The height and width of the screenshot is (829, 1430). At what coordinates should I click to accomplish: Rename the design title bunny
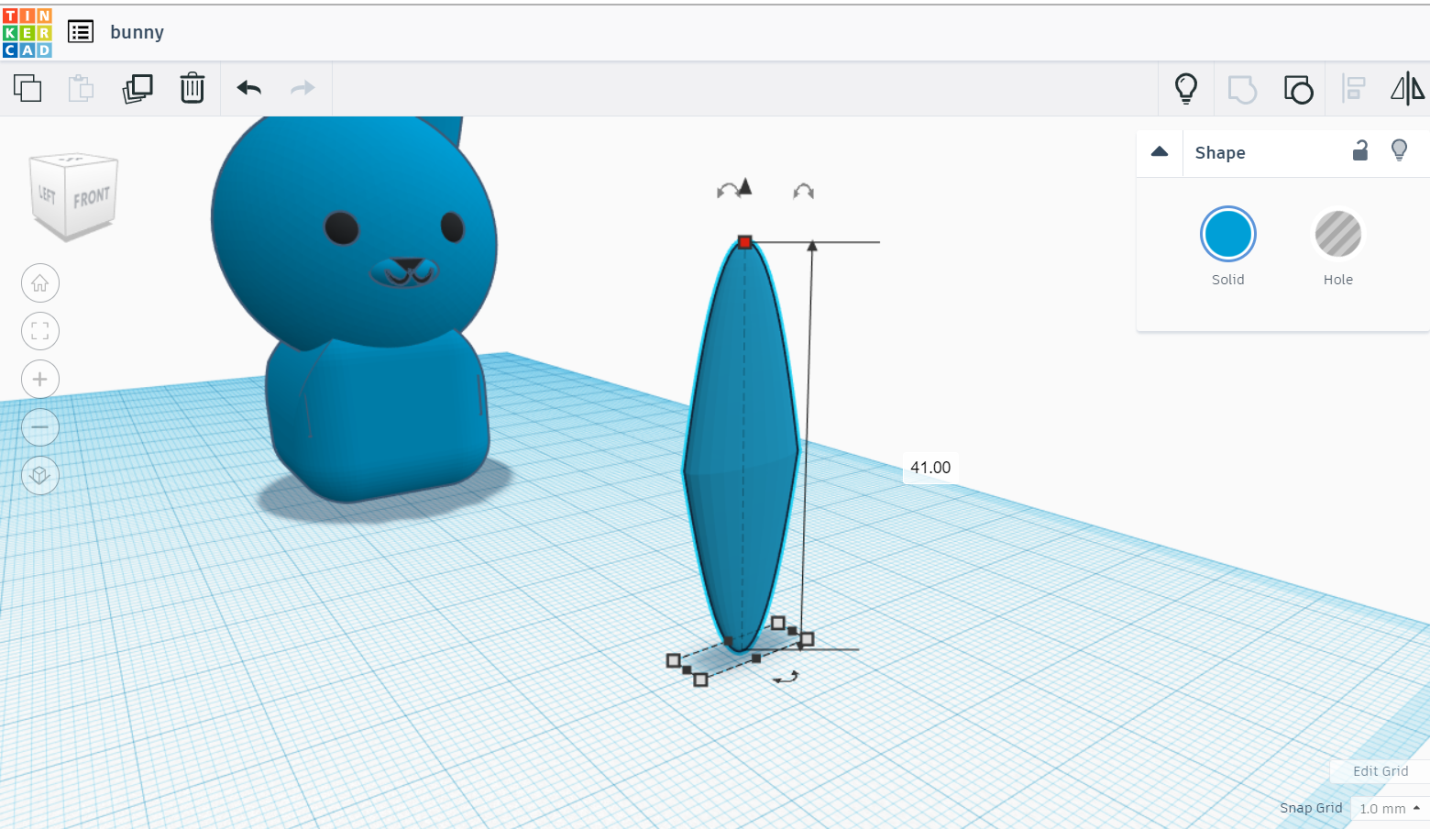(x=137, y=32)
